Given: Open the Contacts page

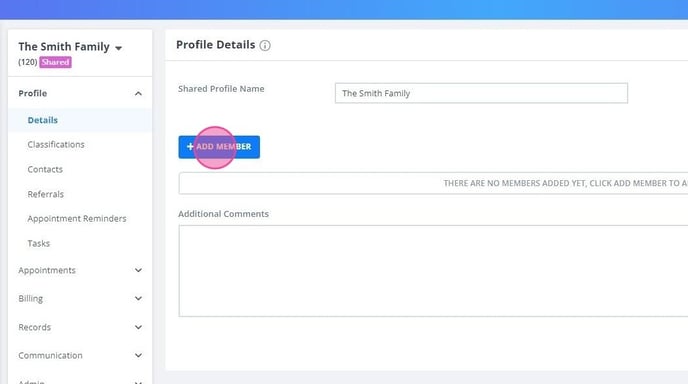Looking at the screenshot, I should coord(45,169).
